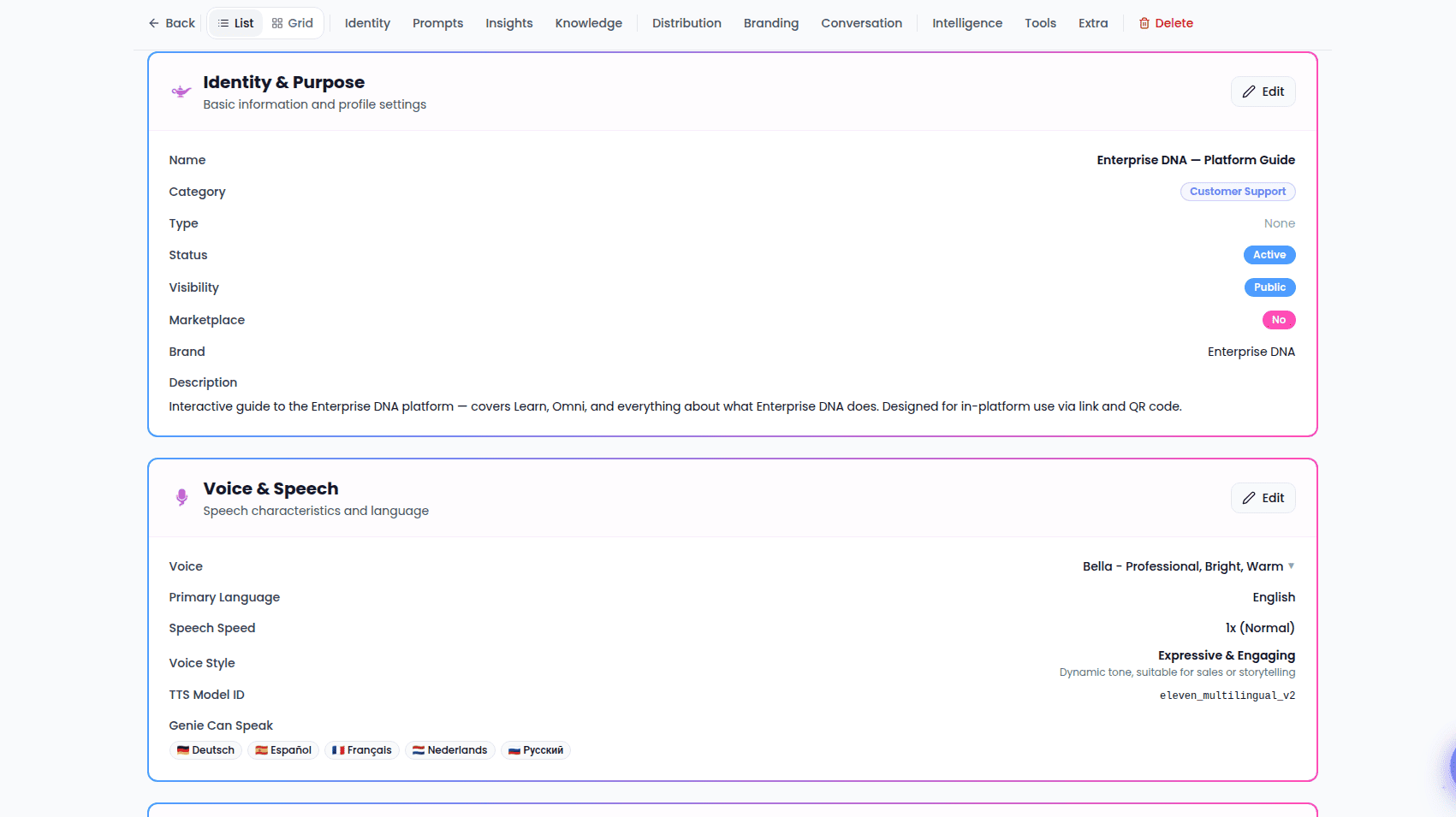Click the TTS Model ID label

[206, 695]
